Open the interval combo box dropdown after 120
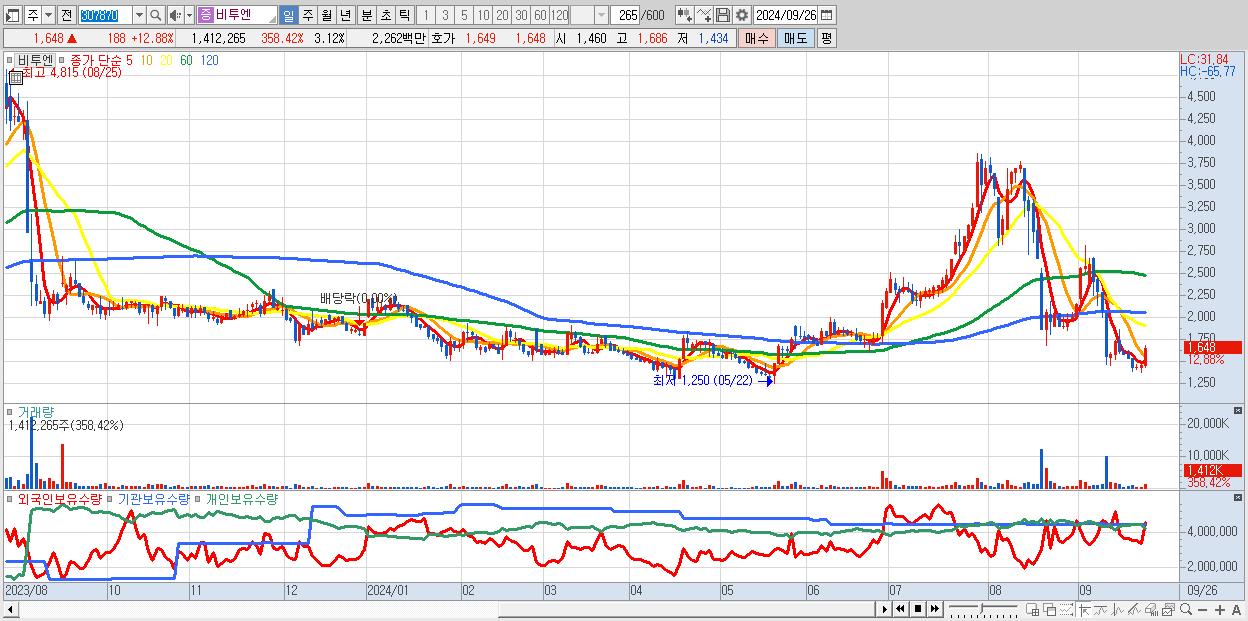The width and height of the screenshot is (1248, 621). [x=601, y=15]
